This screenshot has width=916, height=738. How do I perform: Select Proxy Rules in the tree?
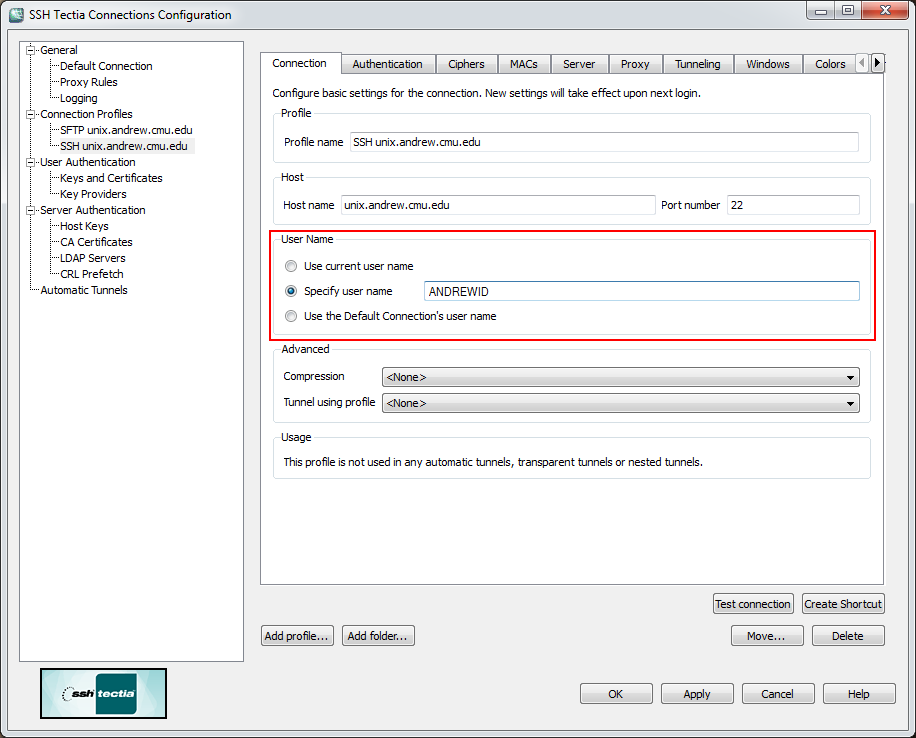pyautogui.click(x=89, y=82)
